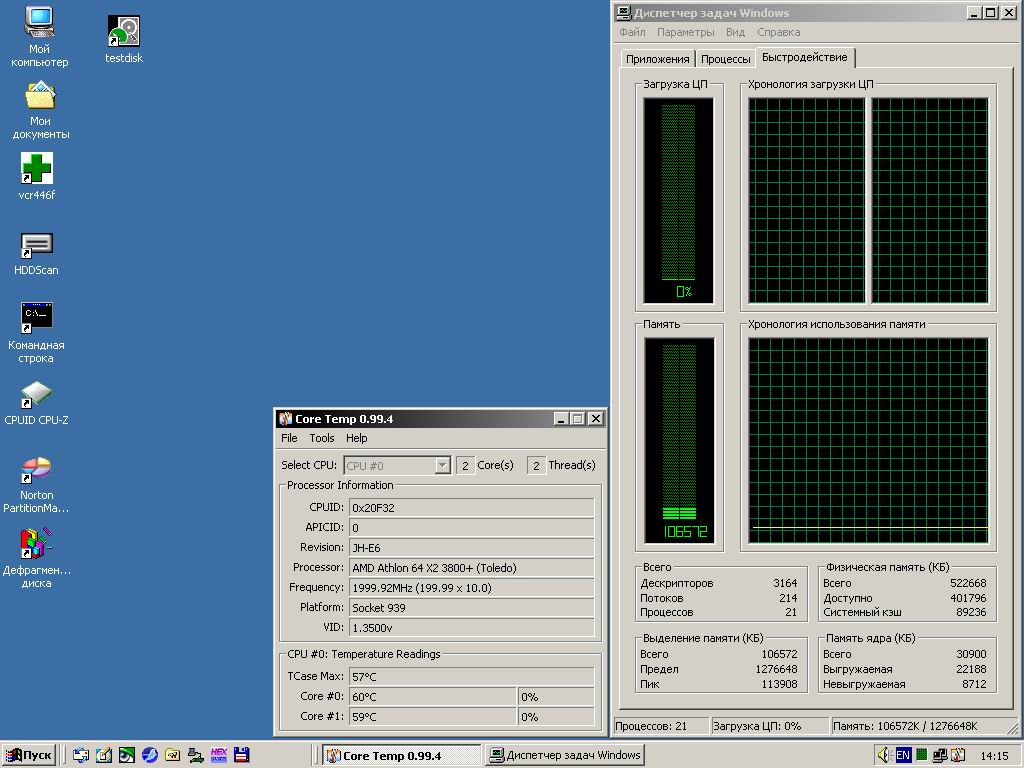Switch to the Процессы tab
The height and width of the screenshot is (768, 1024).
pyautogui.click(x=726, y=59)
